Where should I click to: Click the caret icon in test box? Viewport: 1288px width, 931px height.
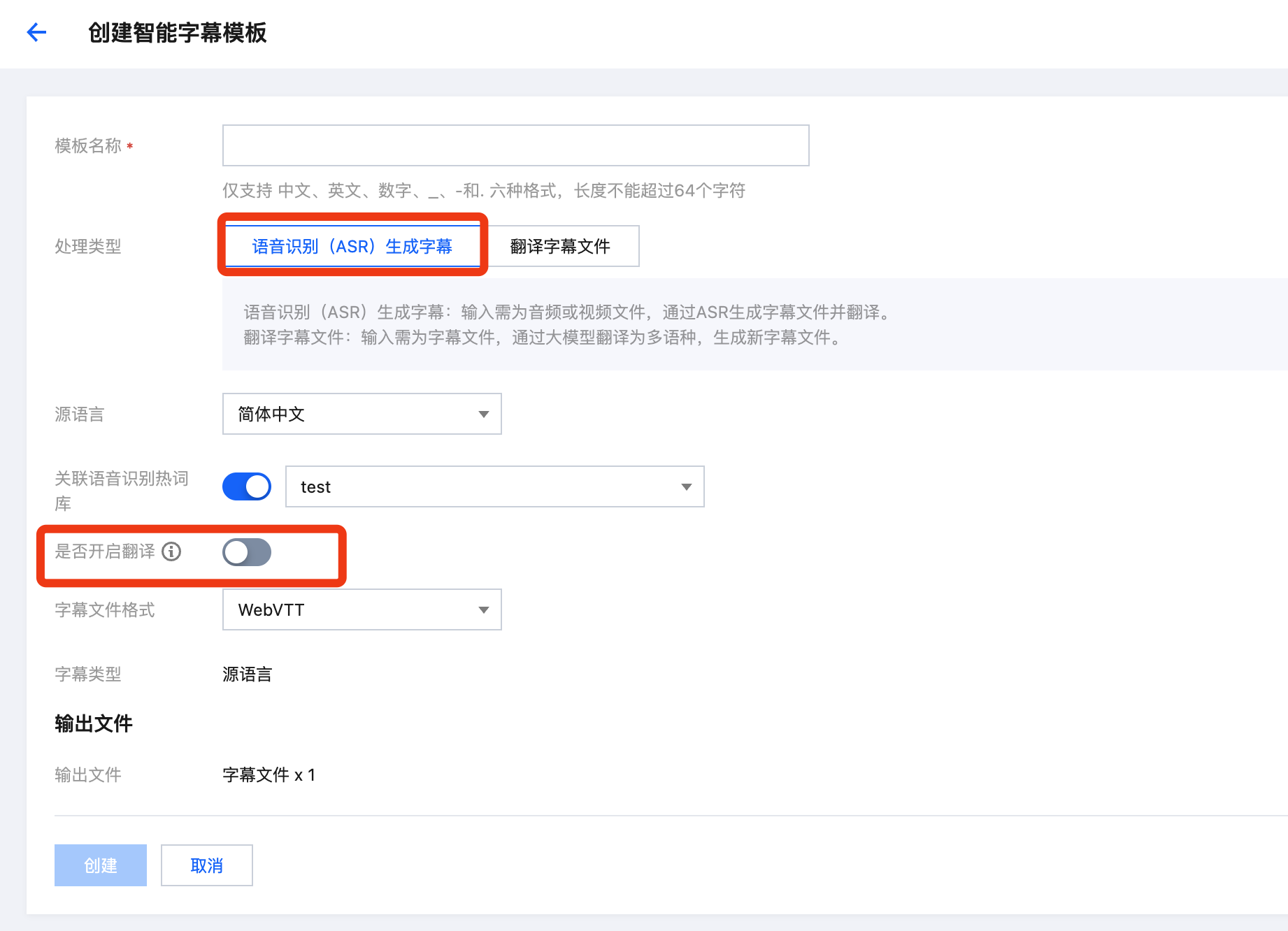coord(686,487)
